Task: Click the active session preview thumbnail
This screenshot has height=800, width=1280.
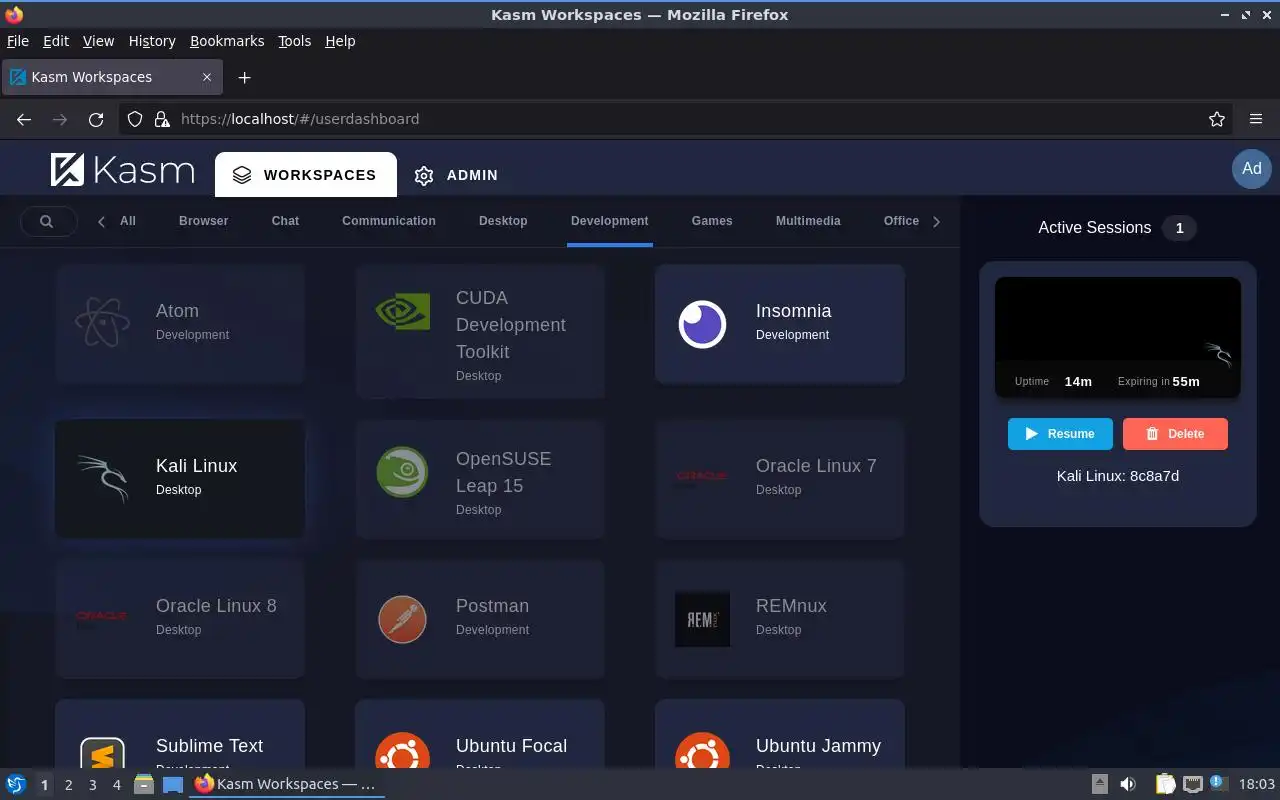Action: 1118,337
